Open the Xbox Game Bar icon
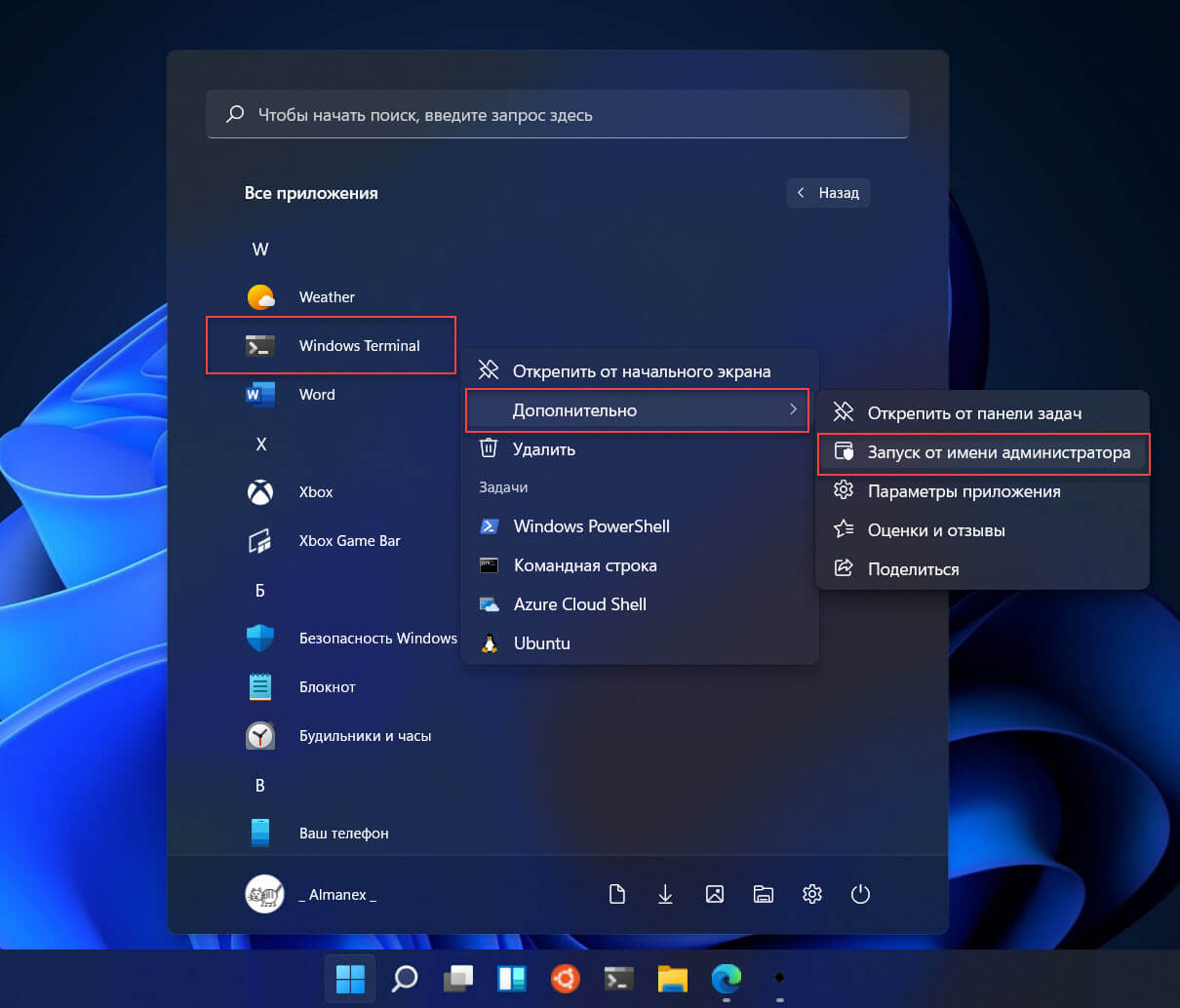The image size is (1180, 1008). 260,541
